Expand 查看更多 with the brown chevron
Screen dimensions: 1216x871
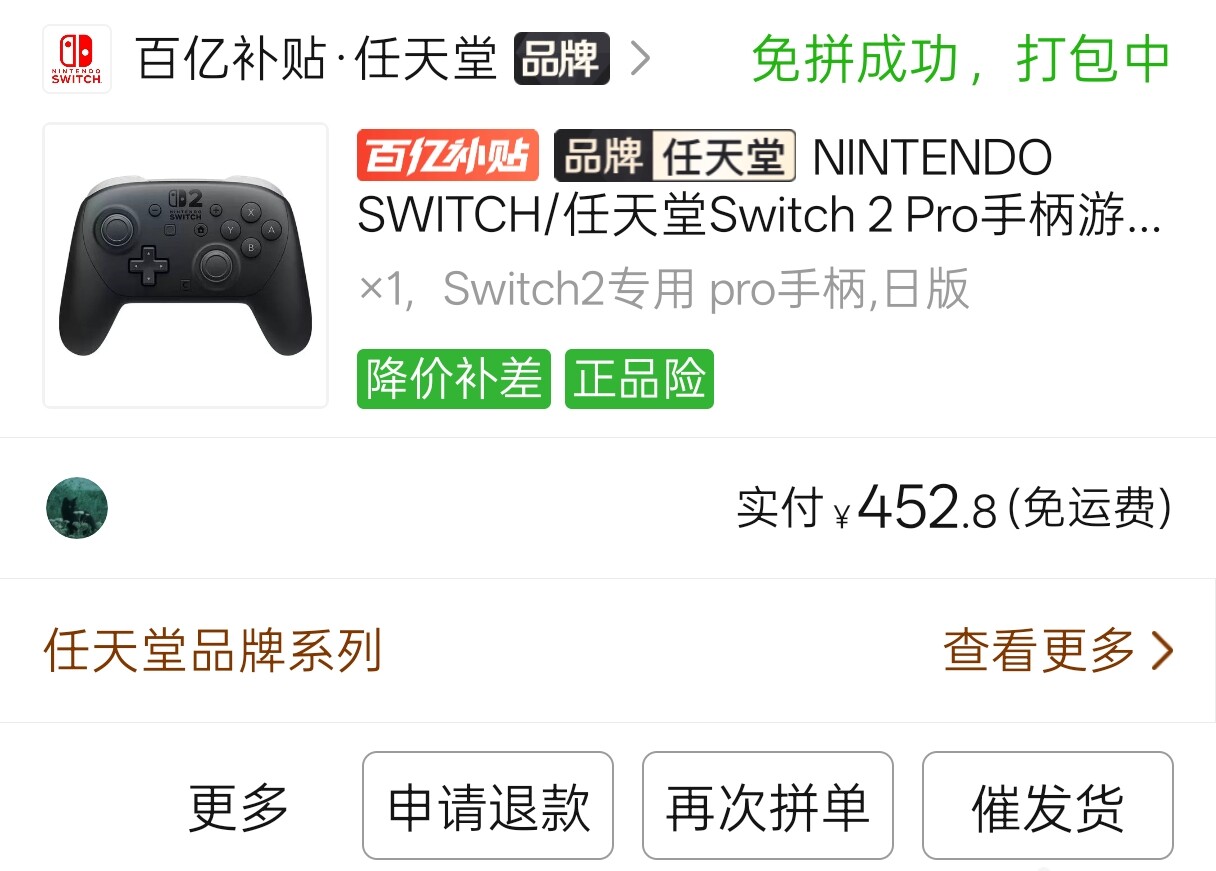pyautogui.click(x=1058, y=650)
